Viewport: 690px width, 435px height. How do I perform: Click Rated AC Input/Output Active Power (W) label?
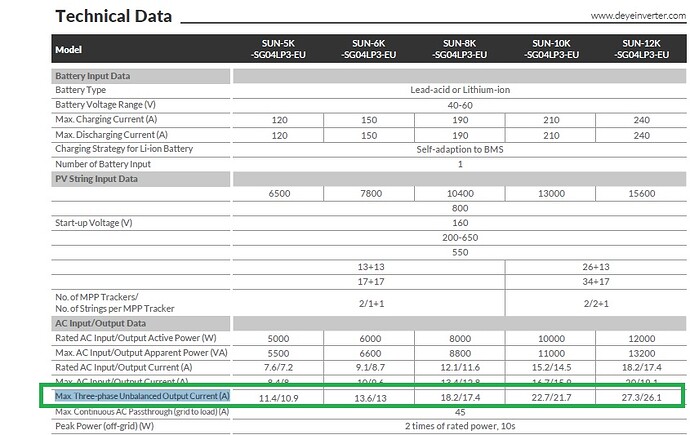(136, 338)
